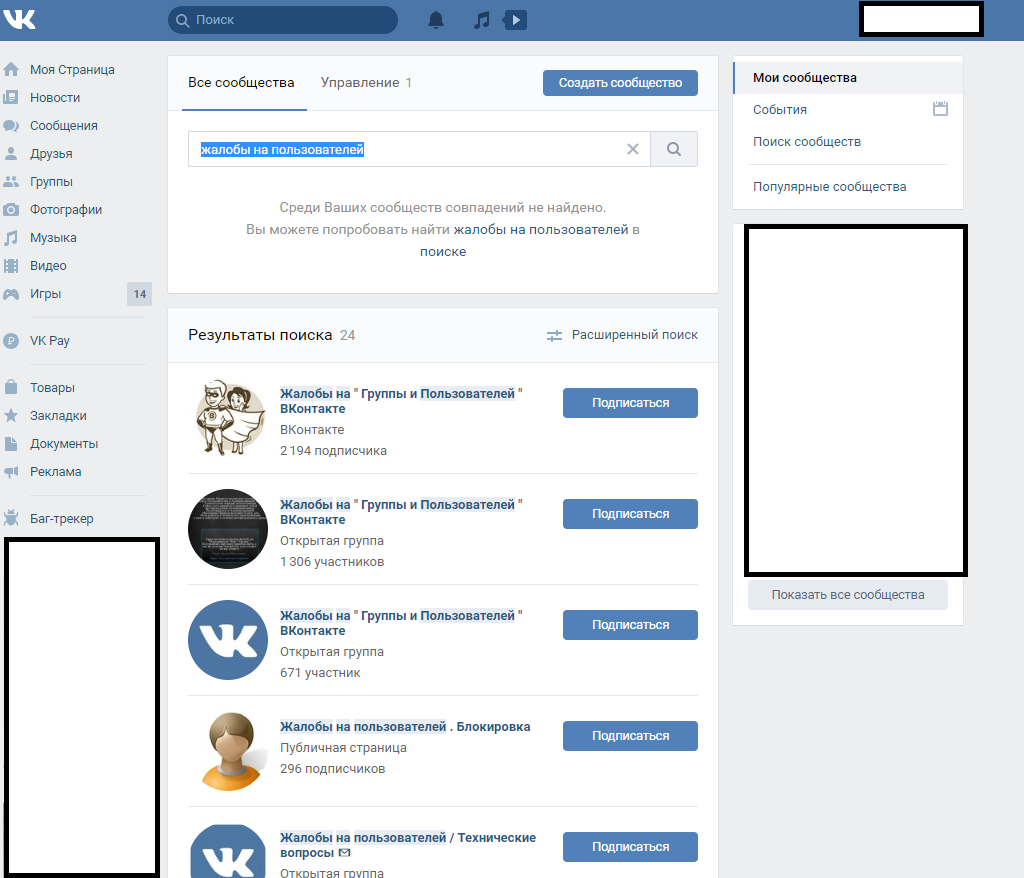Viewport: 1024px width, 878px height.
Task: Subscribe to group with 1 306 участников
Action: click(x=630, y=514)
